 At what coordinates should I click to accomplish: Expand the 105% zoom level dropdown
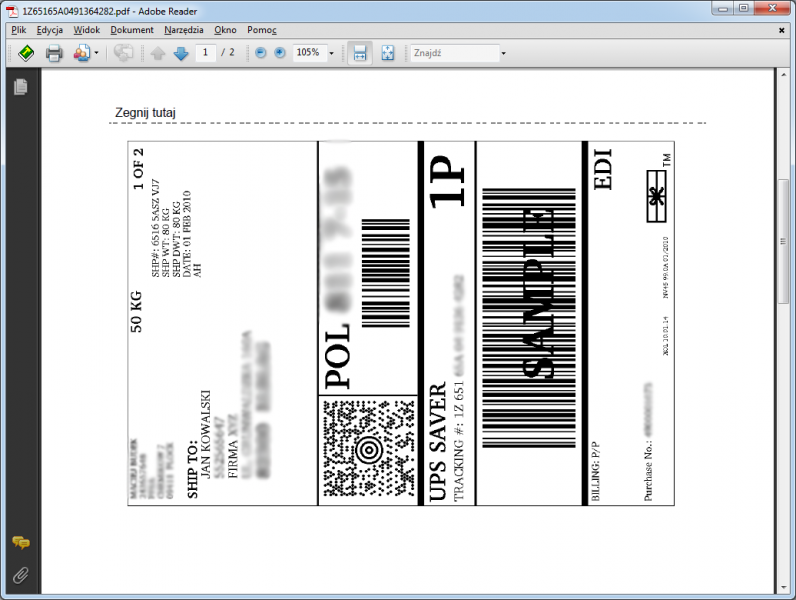(331, 53)
